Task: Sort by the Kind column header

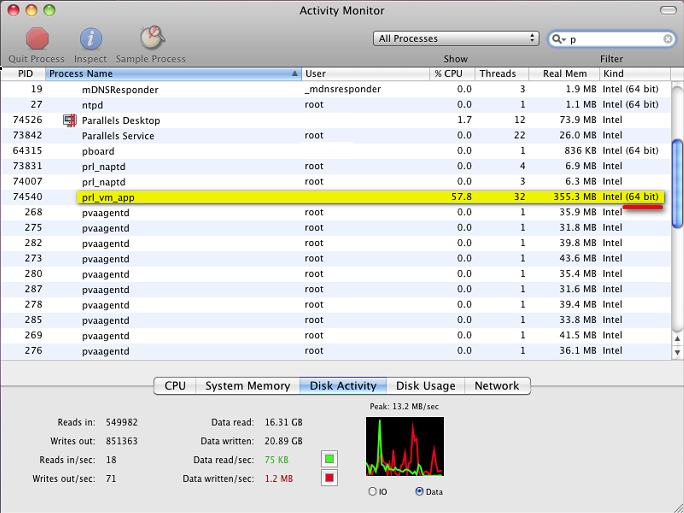Action: click(x=635, y=74)
